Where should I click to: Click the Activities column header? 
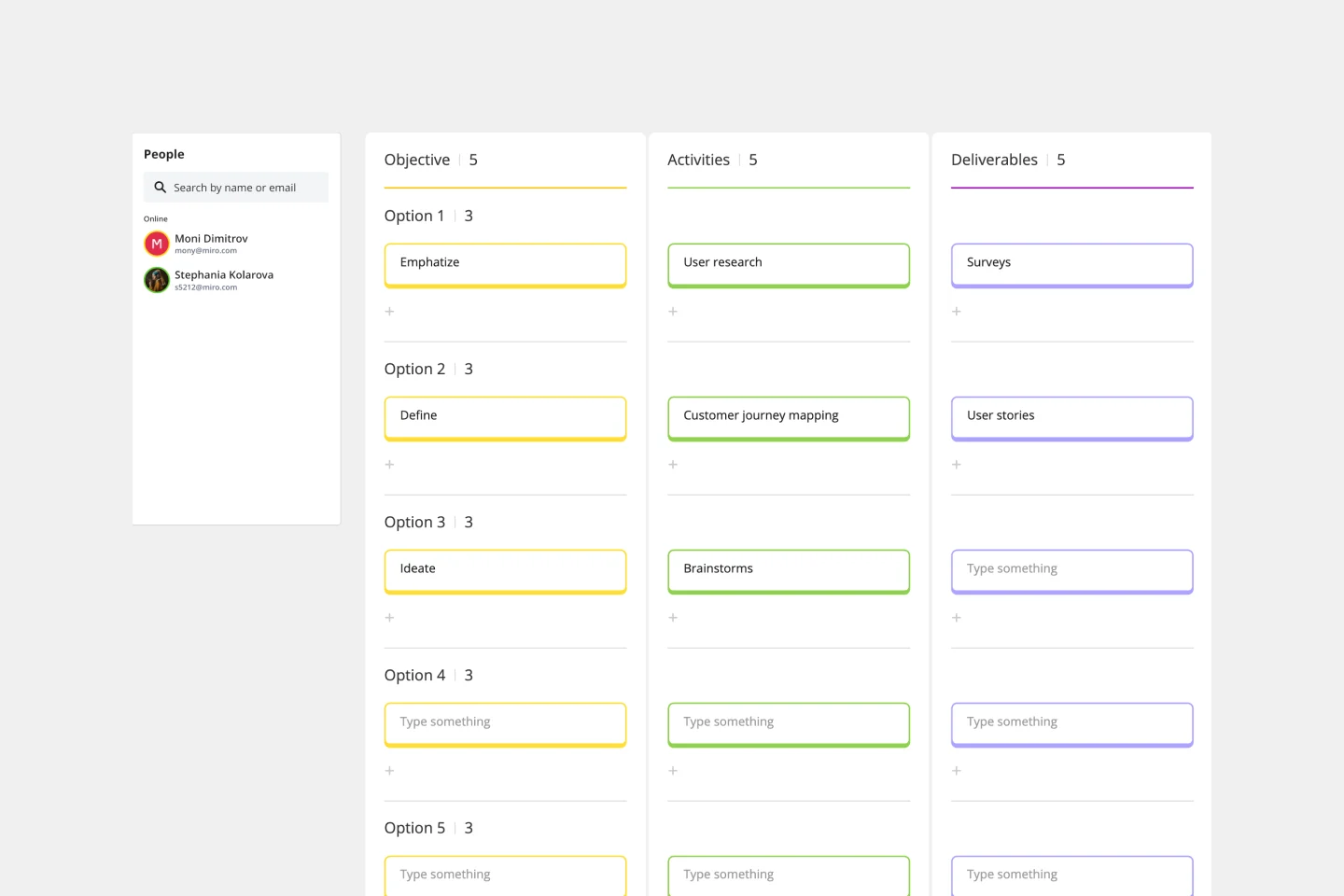698,160
